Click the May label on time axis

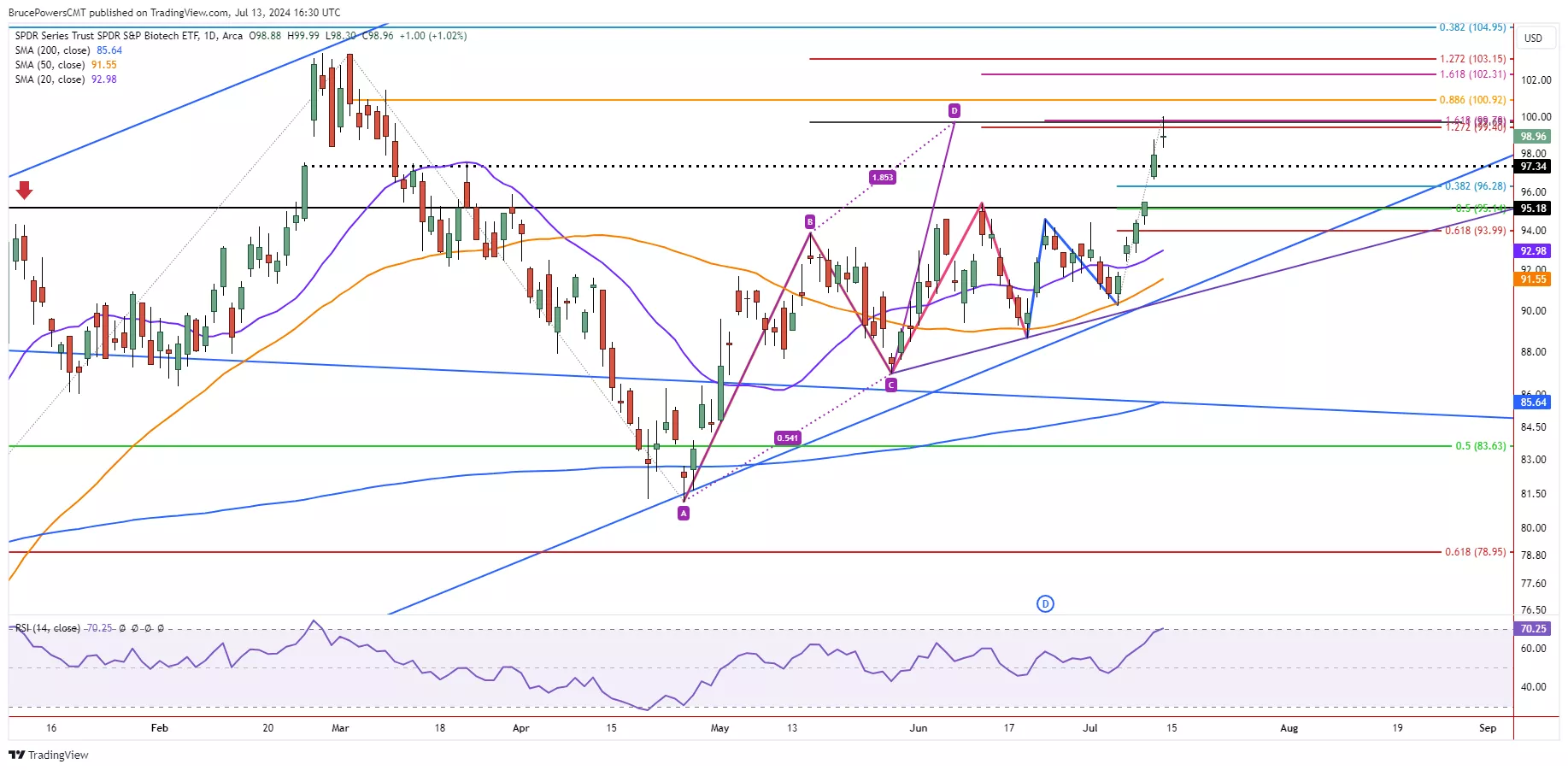pos(719,728)
